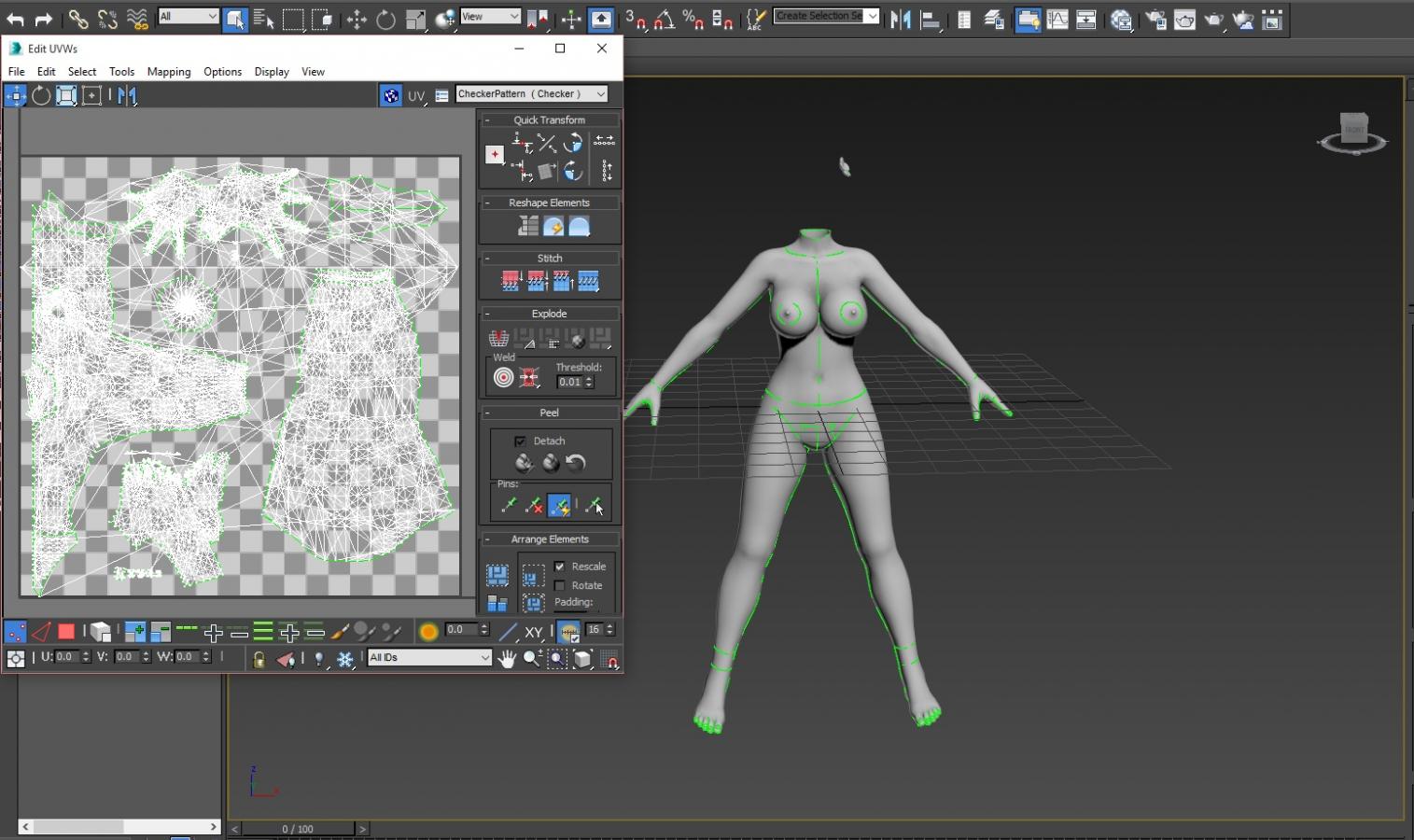Click the Pack Normalize icon in Arrange Elements

533,575
